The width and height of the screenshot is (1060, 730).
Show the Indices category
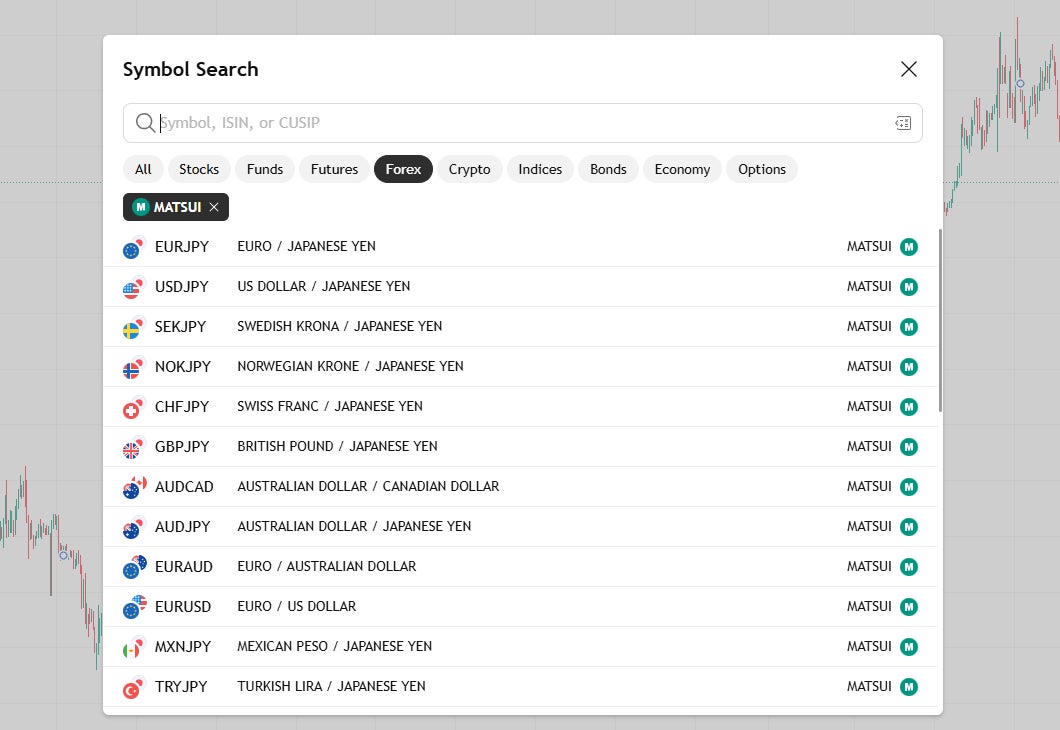point(540,169)
